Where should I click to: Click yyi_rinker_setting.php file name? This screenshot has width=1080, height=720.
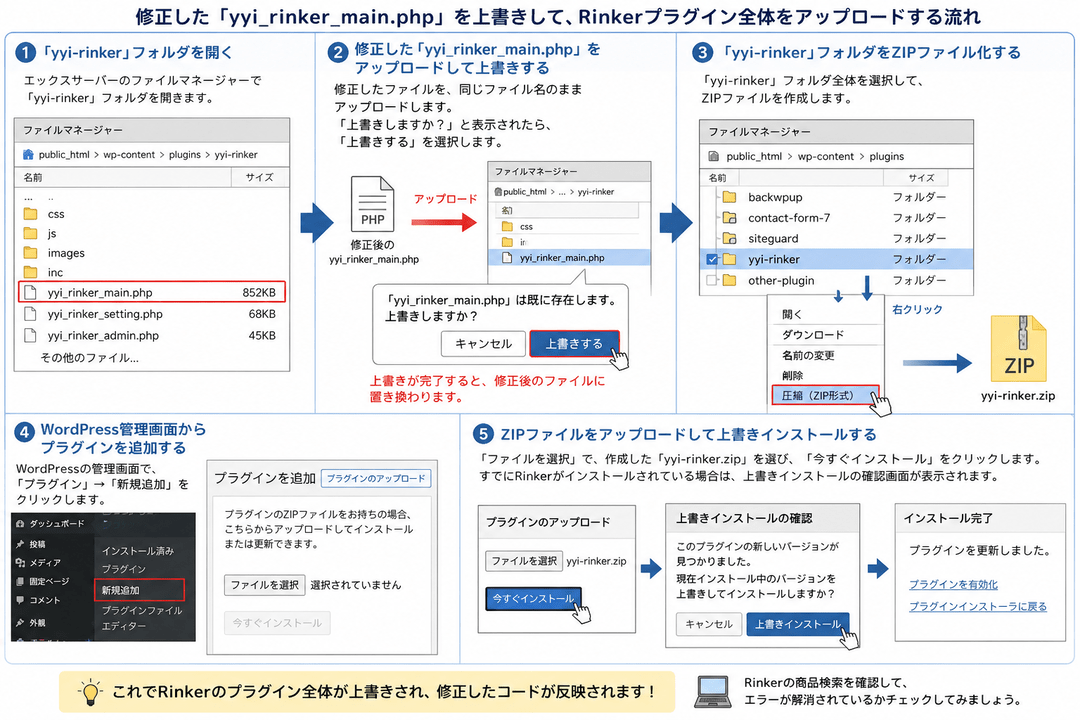click(105, 313)
